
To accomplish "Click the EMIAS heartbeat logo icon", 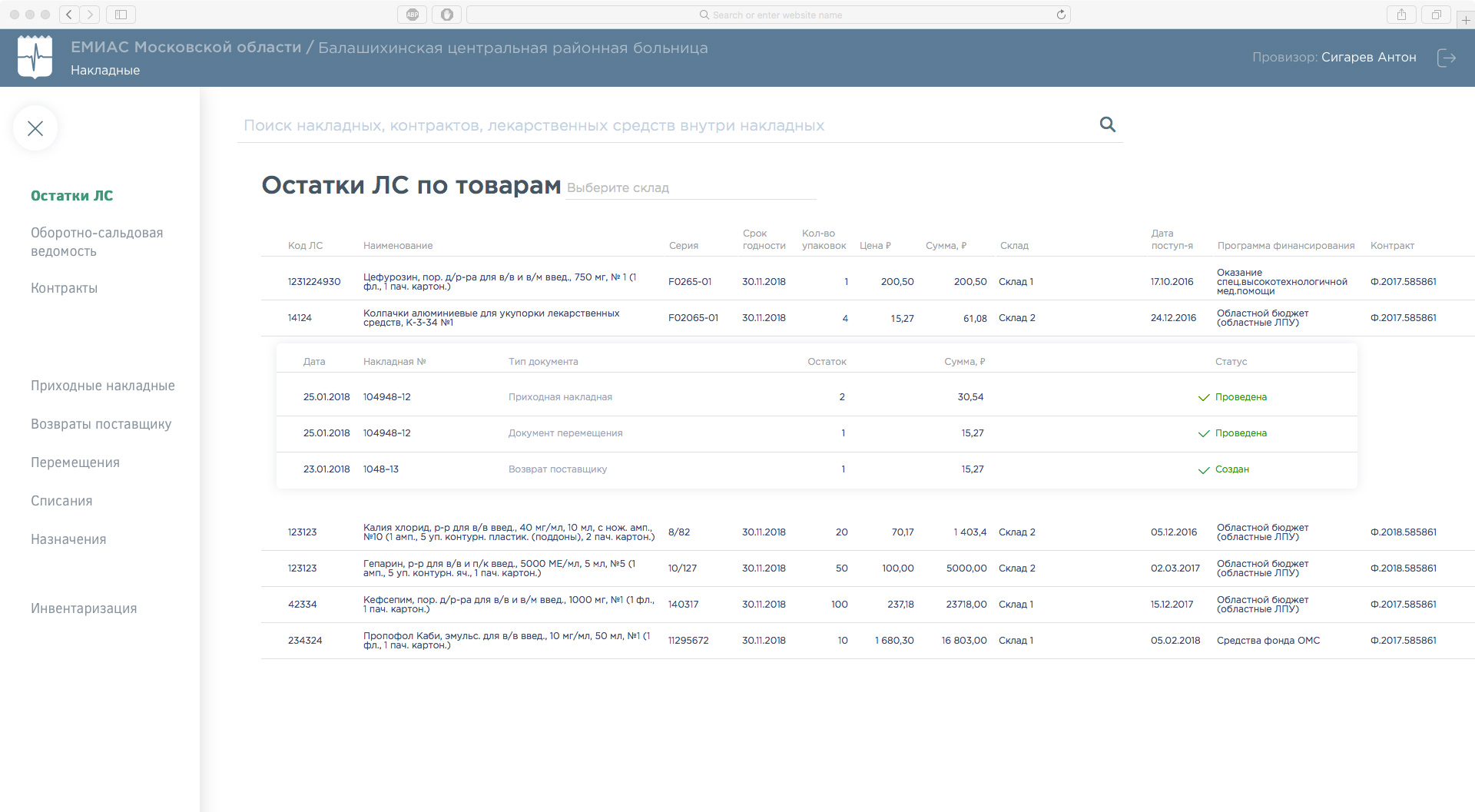I will 35,57.
